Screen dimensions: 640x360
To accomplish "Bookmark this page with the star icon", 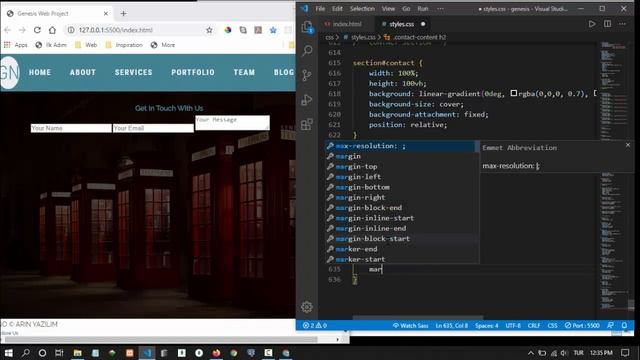I will [x=209, y=30].
